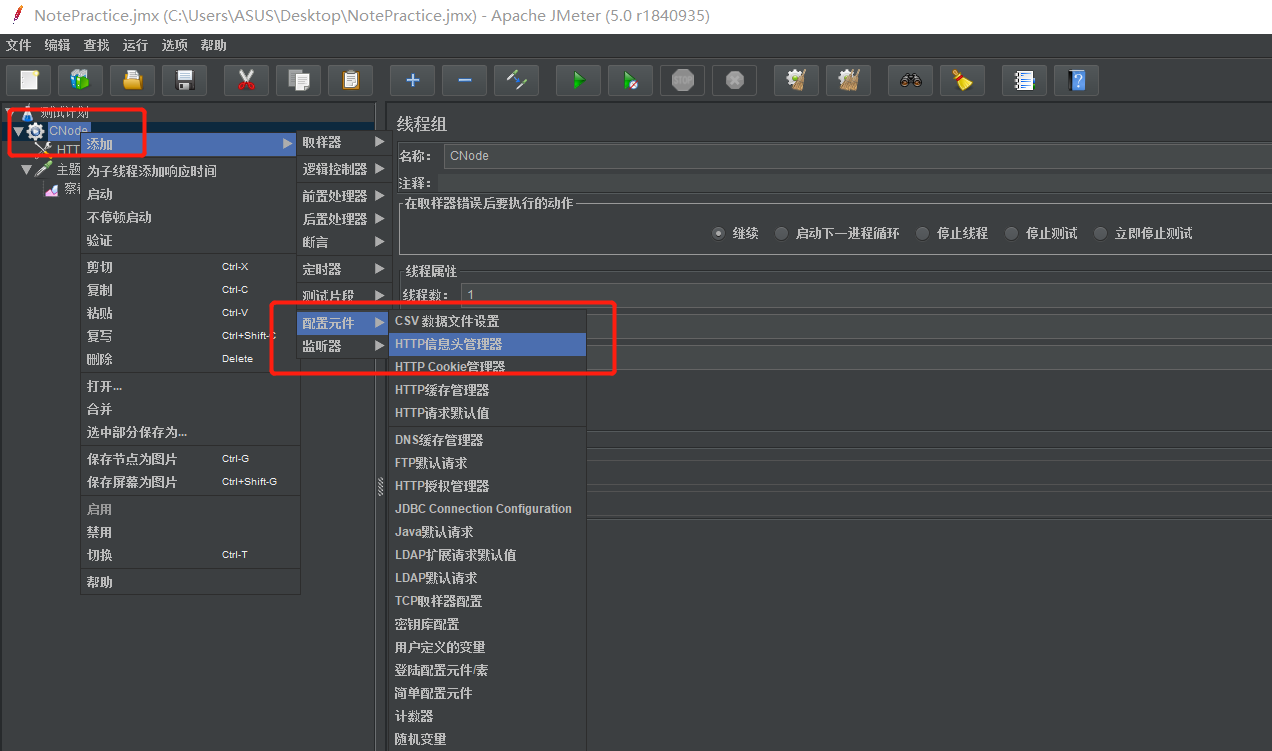Screen dimensions: 1272x751
Task: Click the 名称 input field containing CNode
Action: pyautogui.click(x=858, y=156)
